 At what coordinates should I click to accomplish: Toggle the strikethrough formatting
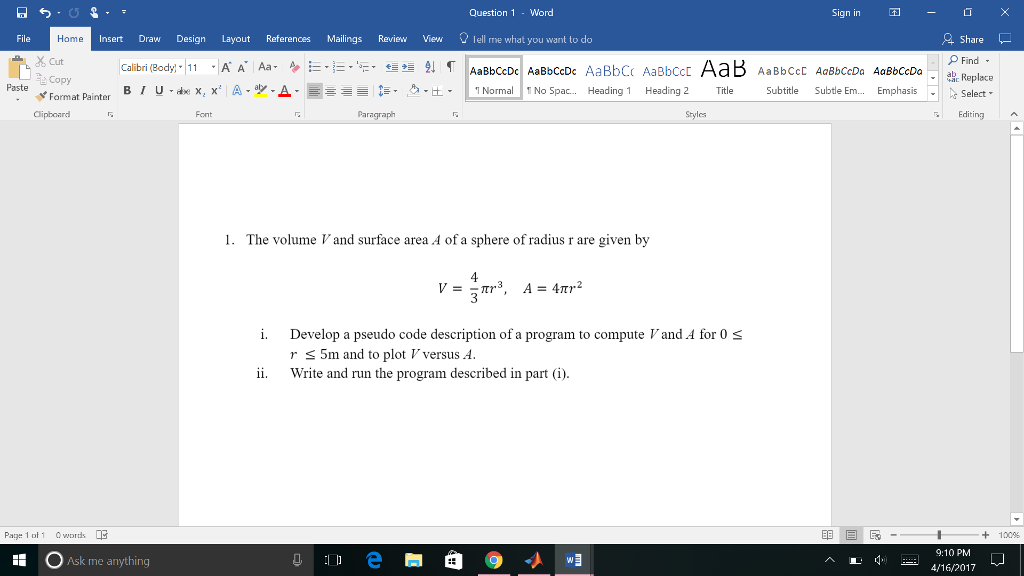tap(184, 90)
